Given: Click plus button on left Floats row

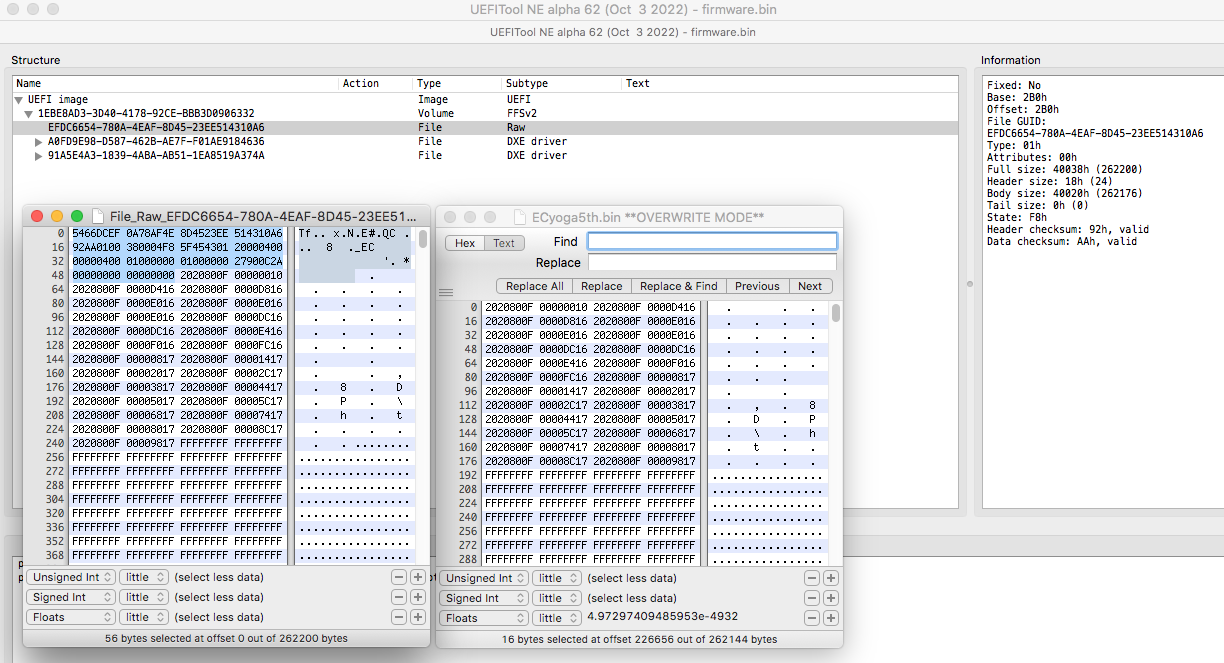Looking at the screenshot, I should (417, 617).
